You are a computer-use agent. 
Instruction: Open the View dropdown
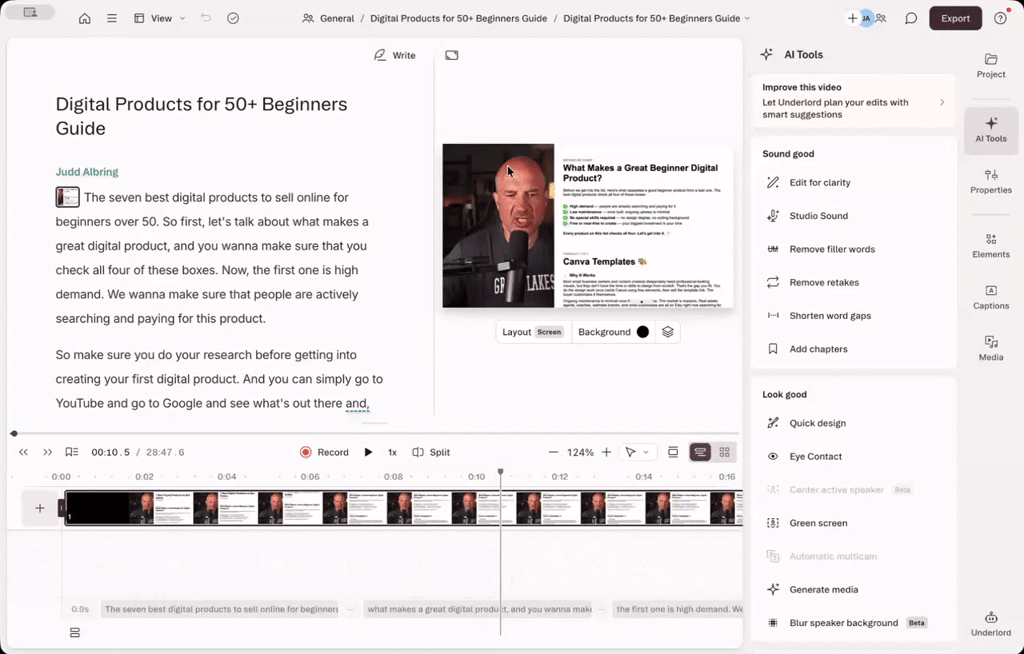(160, 18)
